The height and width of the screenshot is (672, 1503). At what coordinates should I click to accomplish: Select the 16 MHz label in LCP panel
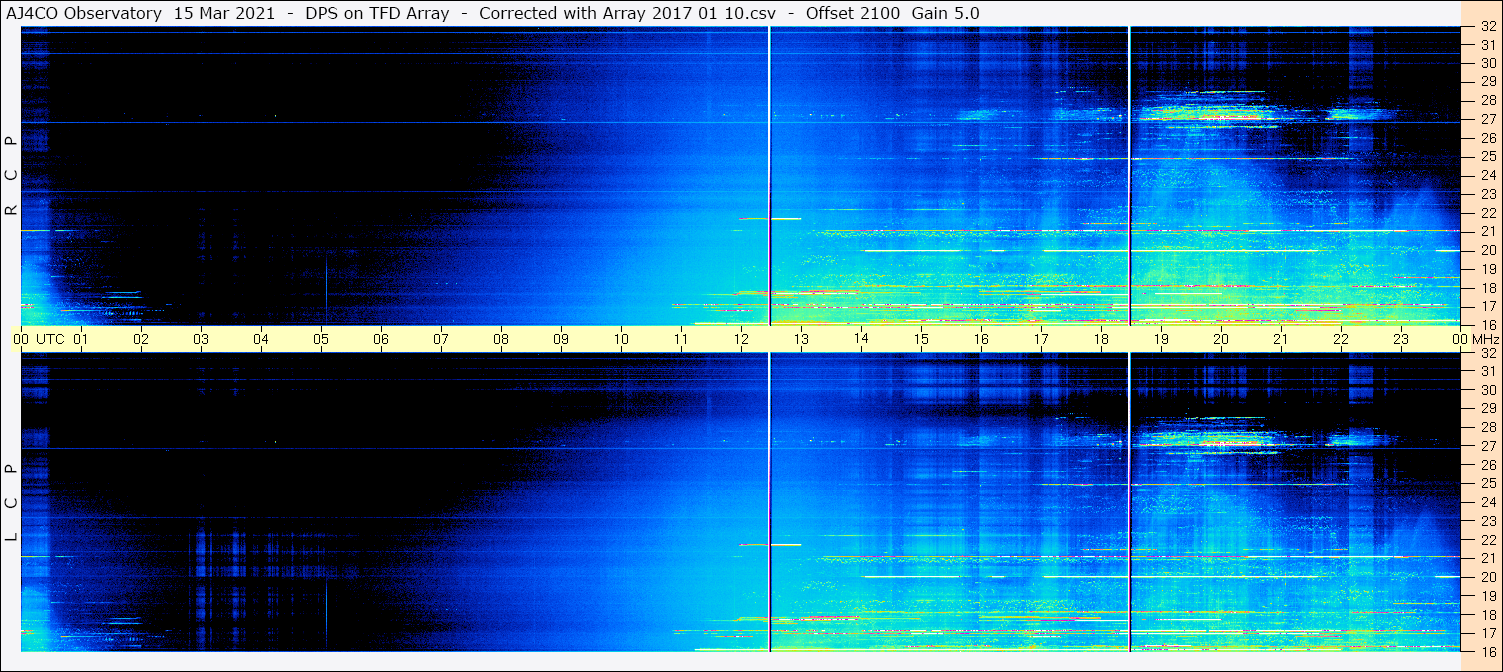(1487, 650)
